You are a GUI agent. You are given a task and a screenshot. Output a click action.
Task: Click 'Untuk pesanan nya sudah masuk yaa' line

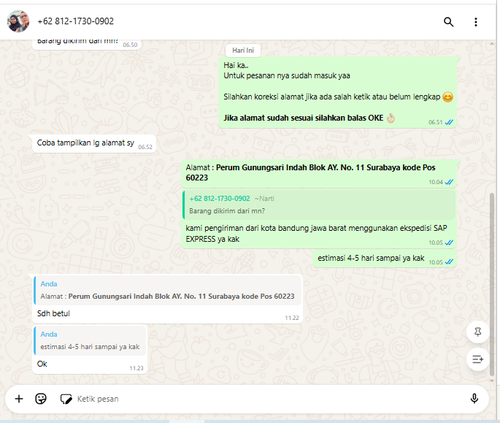click(x=287, y=76)
